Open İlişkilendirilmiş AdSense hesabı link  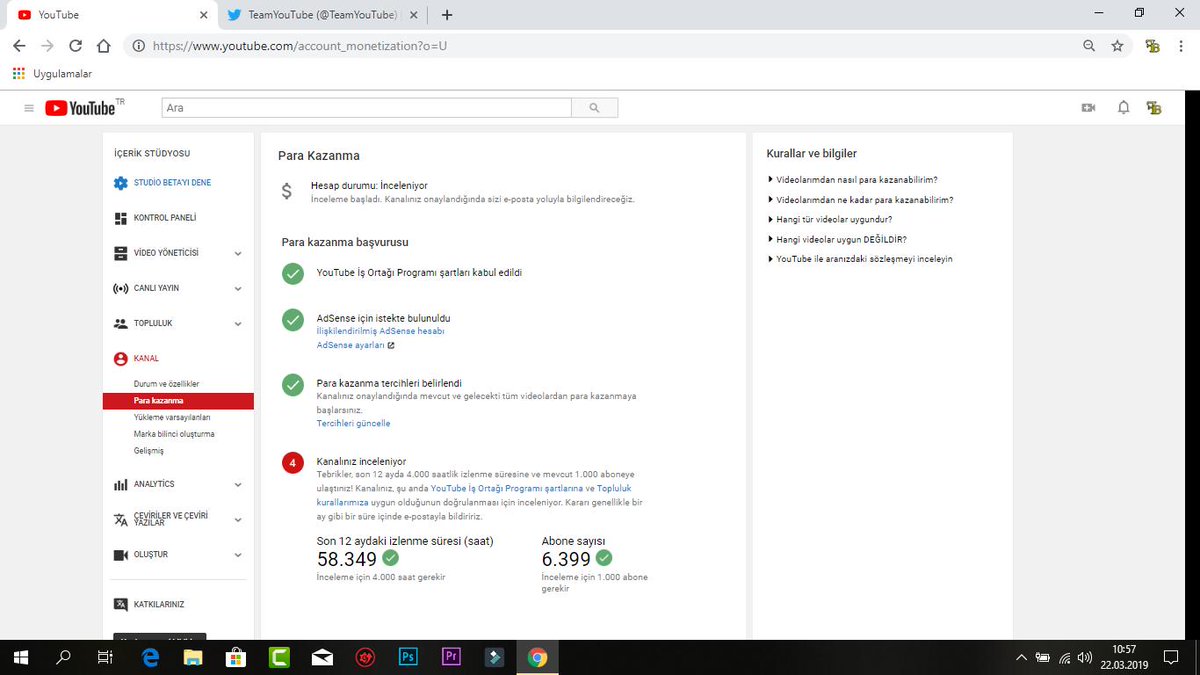[380, 331]
